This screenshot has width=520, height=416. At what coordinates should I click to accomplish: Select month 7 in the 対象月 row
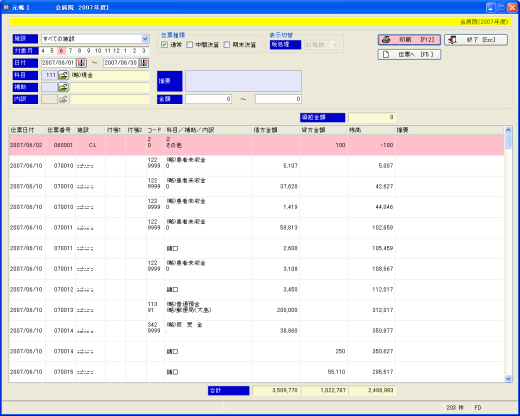pos(70,51)
